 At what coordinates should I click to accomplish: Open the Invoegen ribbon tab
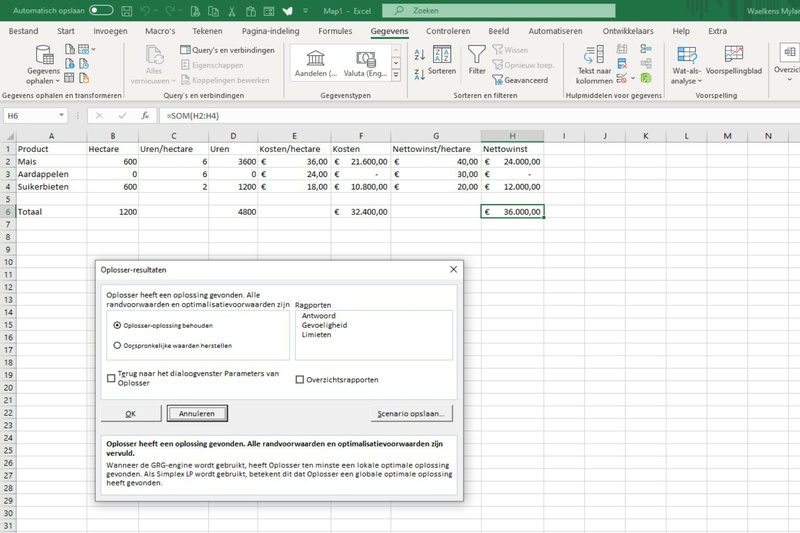[110, 31]
